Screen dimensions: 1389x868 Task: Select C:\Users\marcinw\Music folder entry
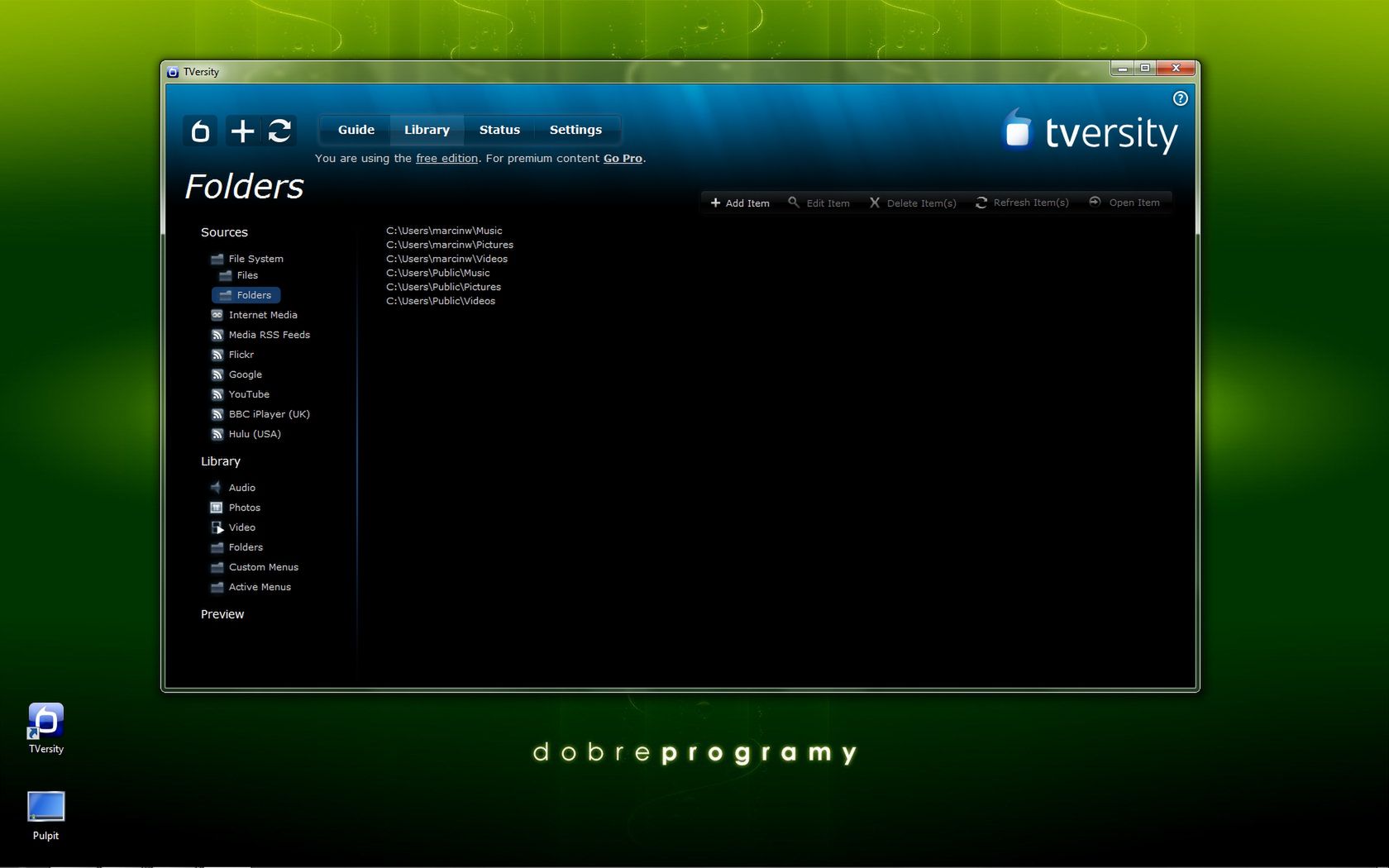pos(444,231)
